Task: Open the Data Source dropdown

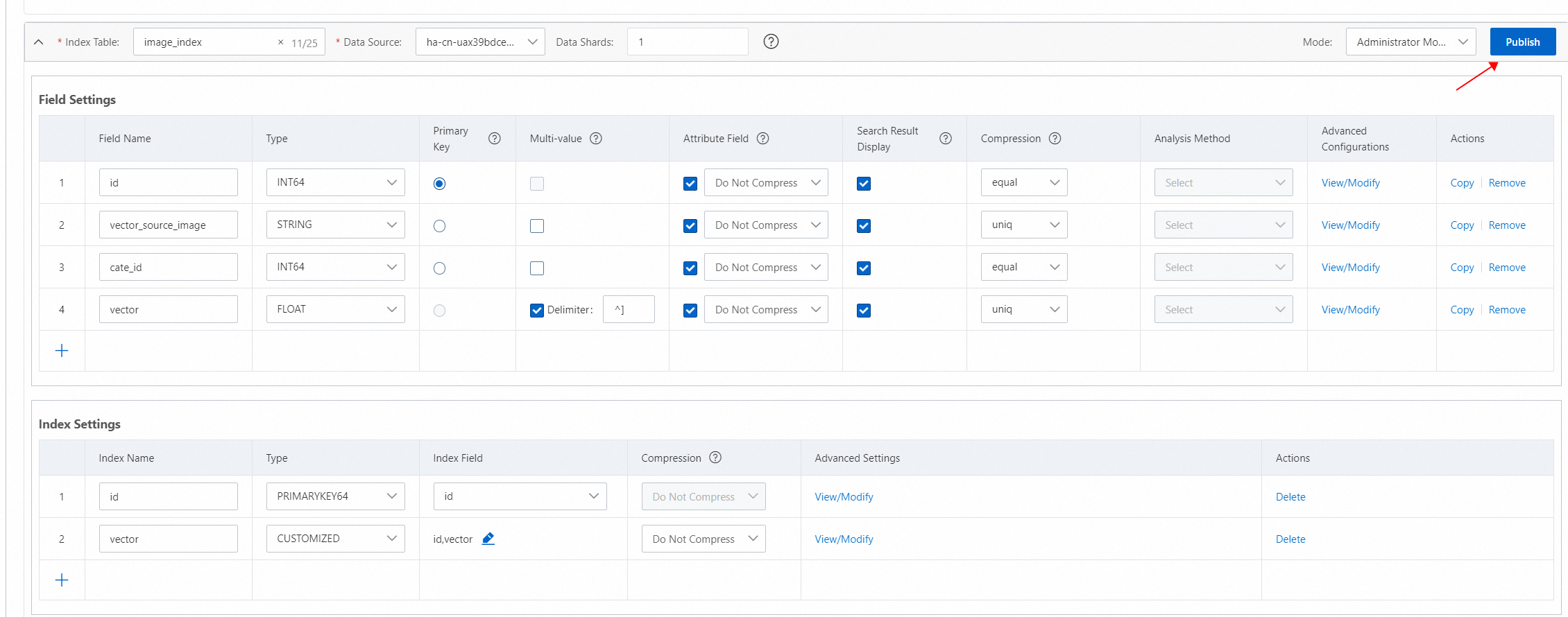Action: tap(480, 42)
